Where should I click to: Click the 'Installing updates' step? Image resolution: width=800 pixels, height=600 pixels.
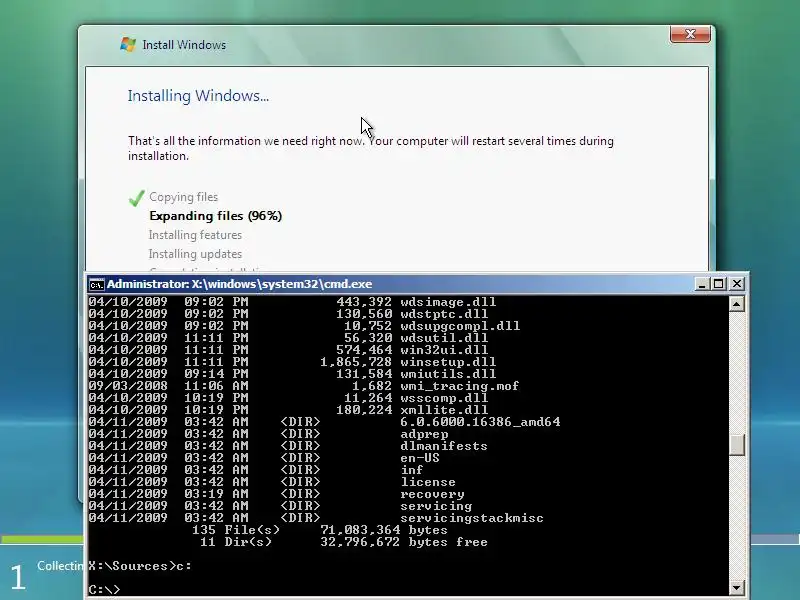click(195, 254)
